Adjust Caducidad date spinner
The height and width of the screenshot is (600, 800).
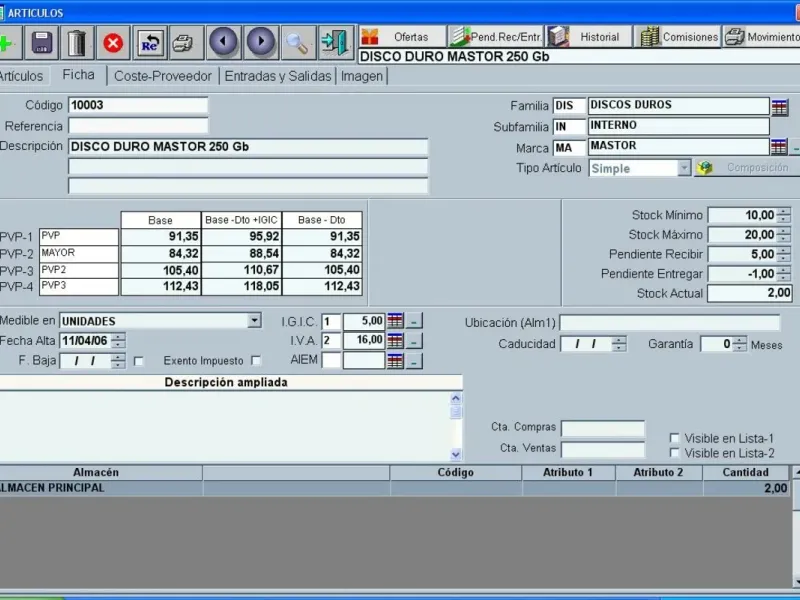[x=619, y=344]
